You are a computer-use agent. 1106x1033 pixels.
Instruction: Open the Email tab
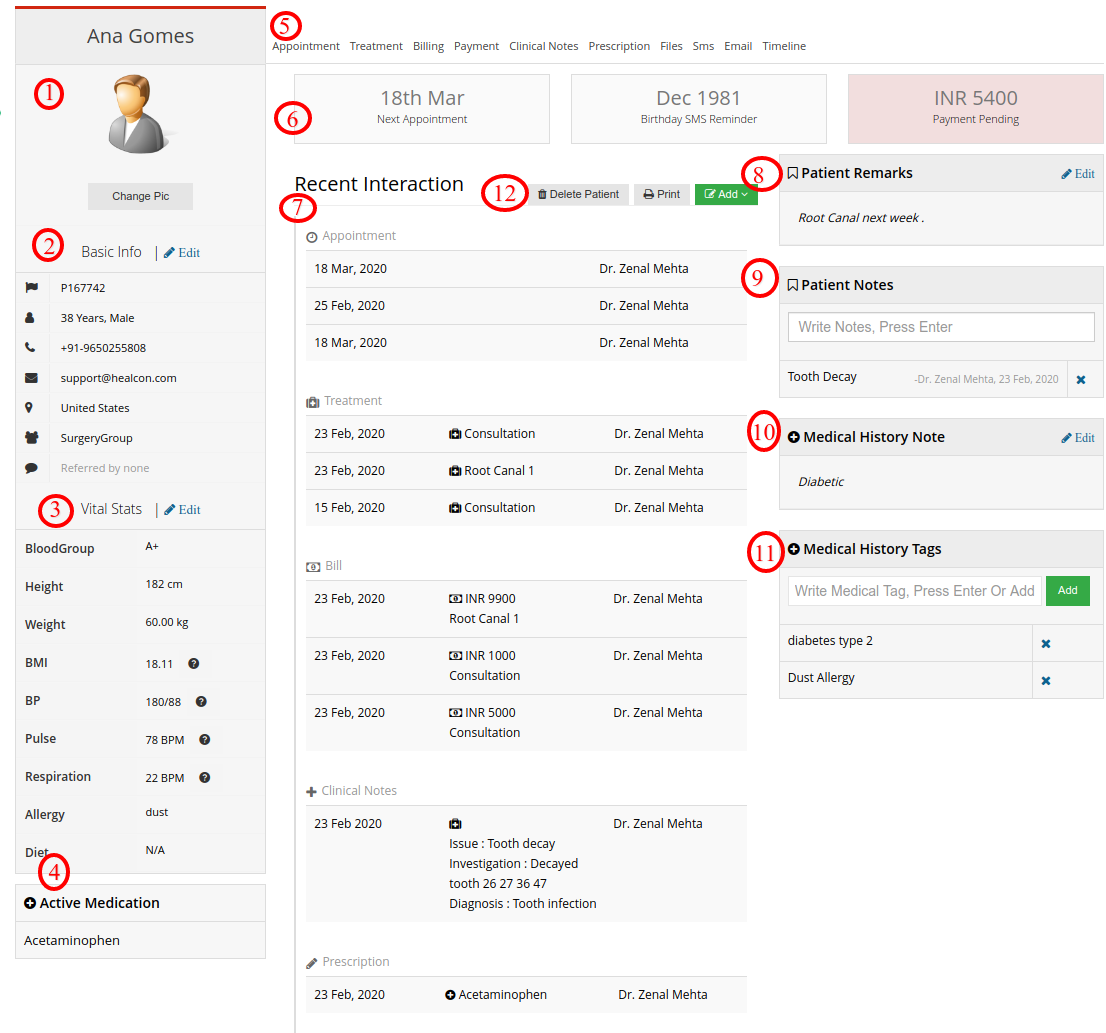point(738,46)
